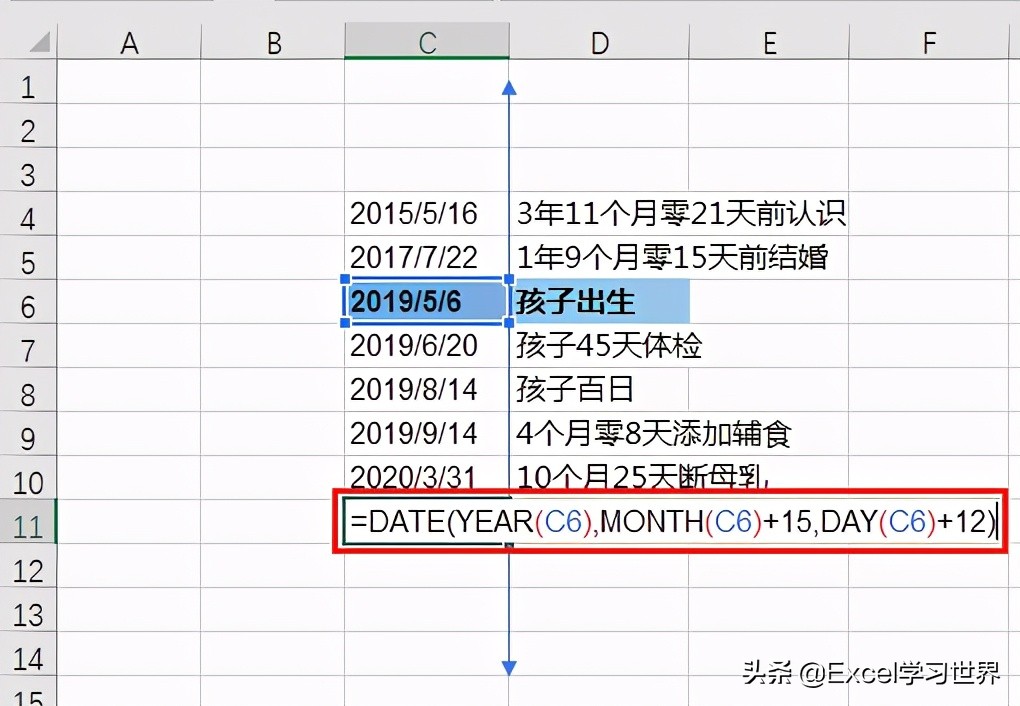Select column F header

[x=930, y=42]
